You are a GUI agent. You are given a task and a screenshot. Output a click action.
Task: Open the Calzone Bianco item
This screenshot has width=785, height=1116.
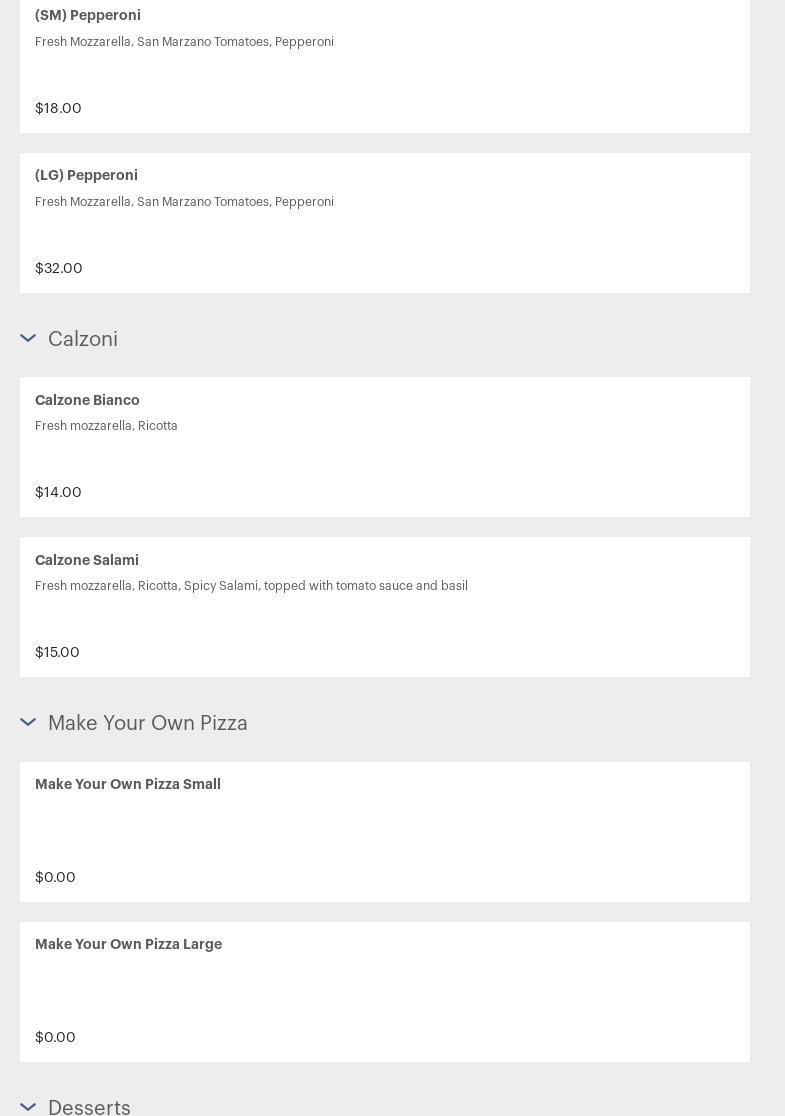87,400
